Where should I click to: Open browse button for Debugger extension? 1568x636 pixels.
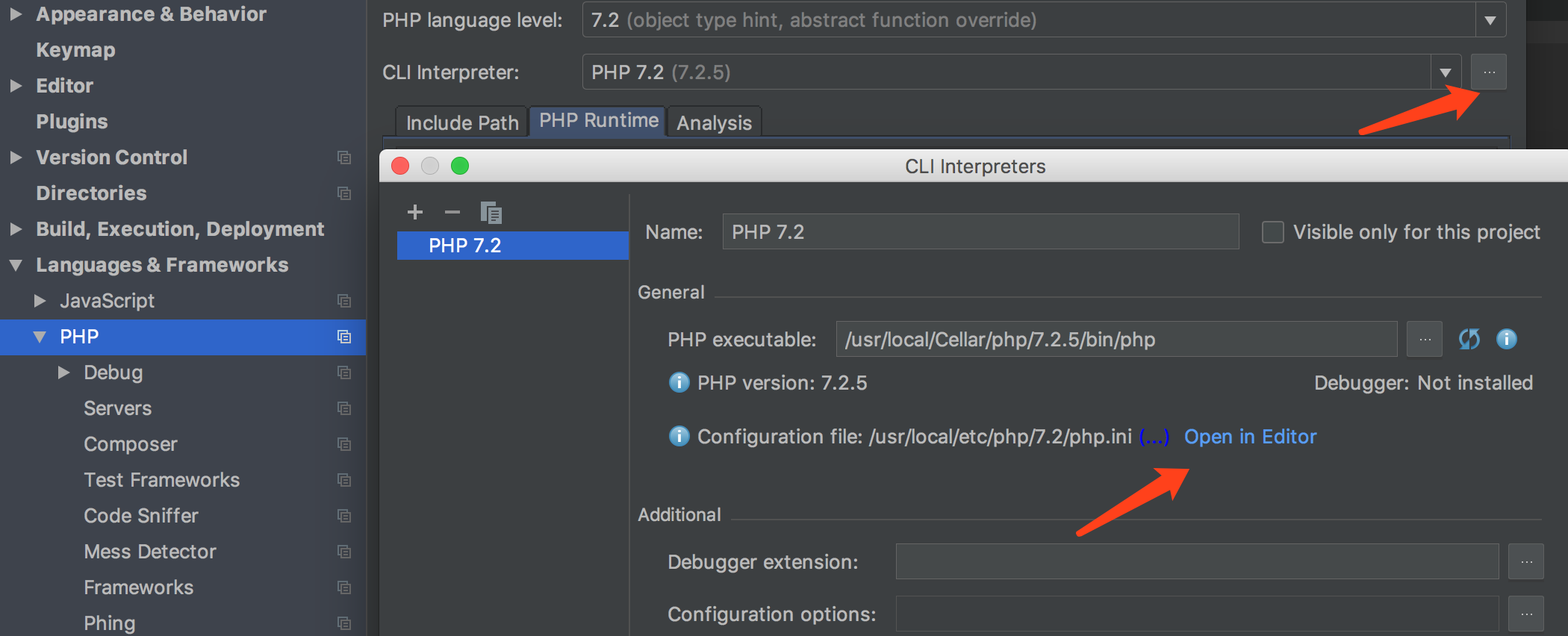tap(1525, 561)
